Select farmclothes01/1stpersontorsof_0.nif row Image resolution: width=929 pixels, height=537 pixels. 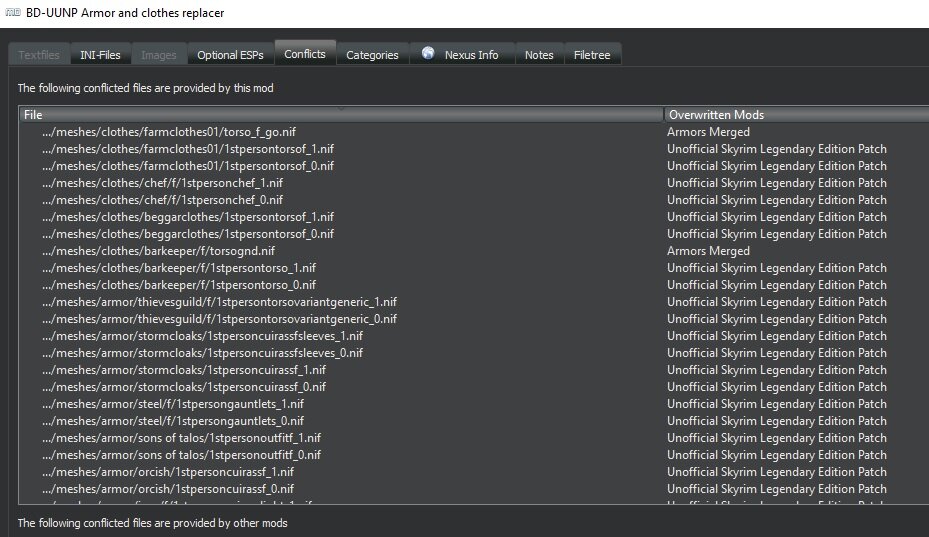pyautogui.click(x=473, y=166)
